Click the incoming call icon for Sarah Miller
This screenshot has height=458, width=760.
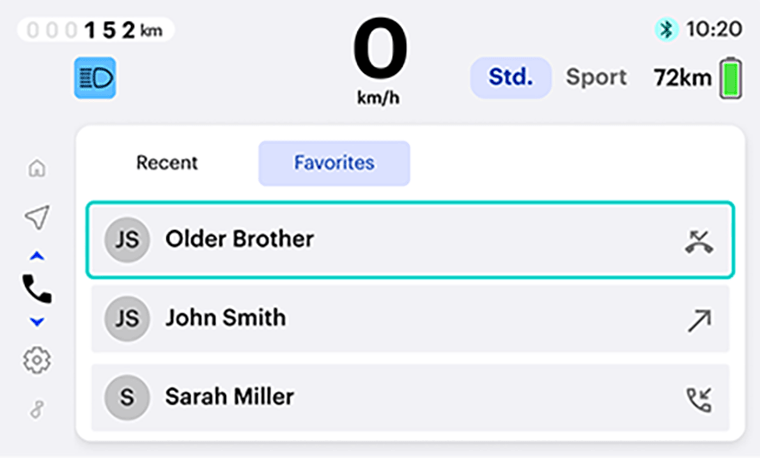click(x=699, y=398)
